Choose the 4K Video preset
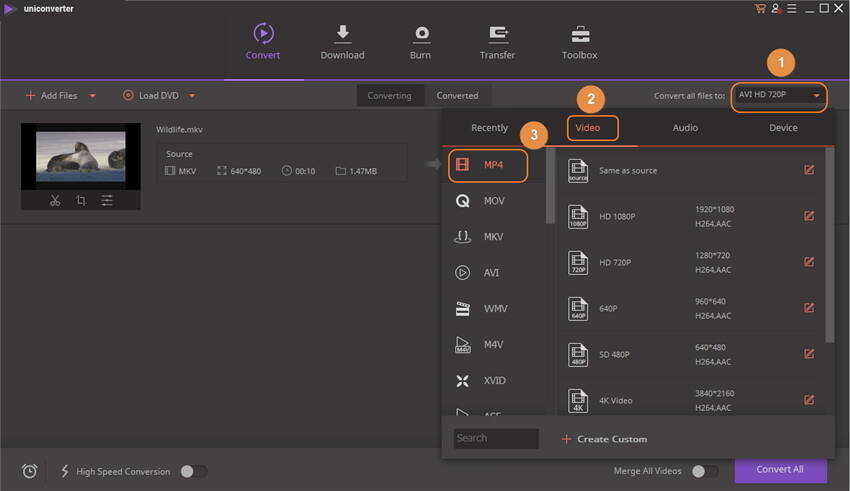The height and width of the screenshot is (491, 850). (690, 400)
